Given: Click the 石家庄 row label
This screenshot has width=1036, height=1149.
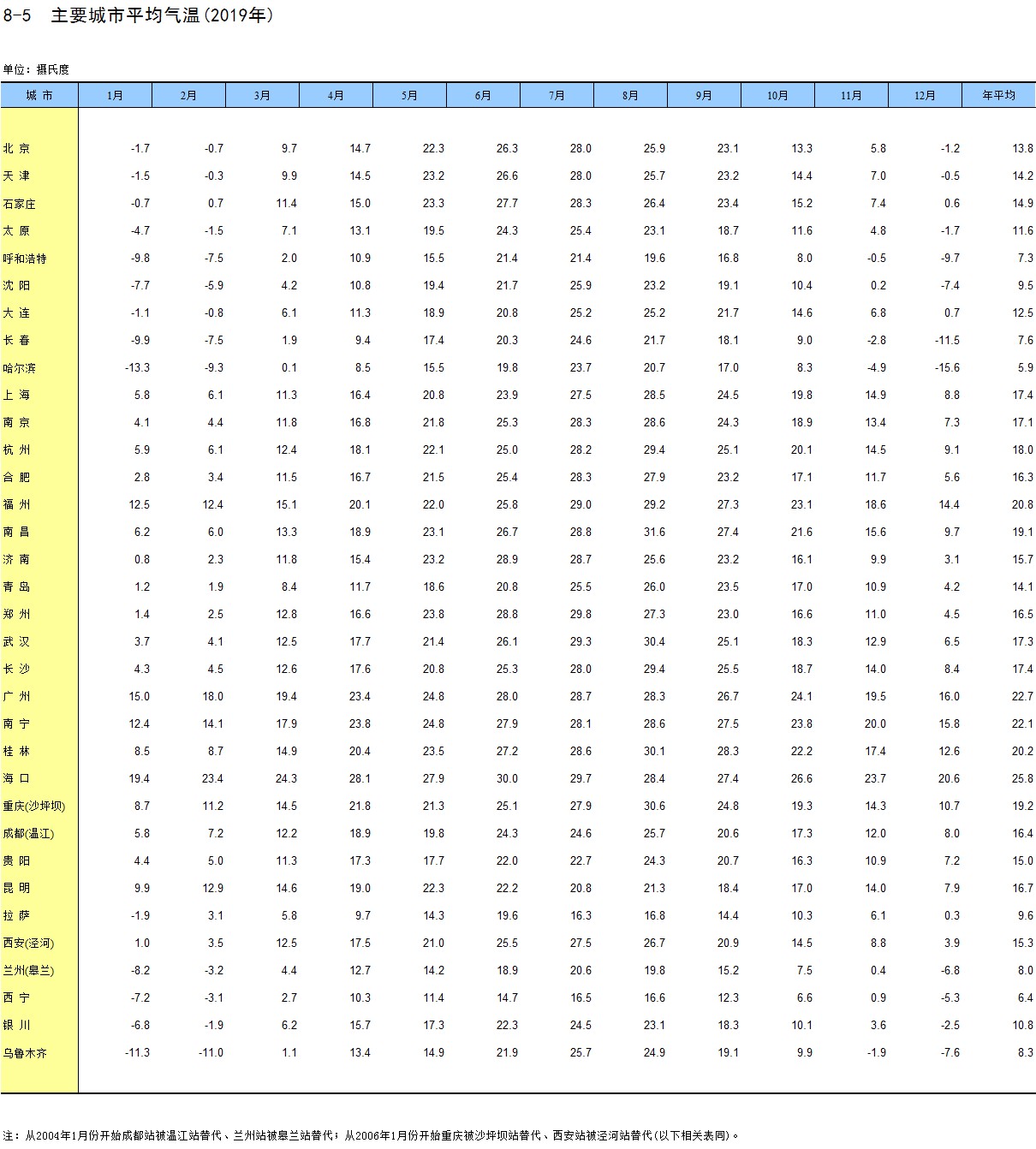Looking at the screenshot, I should coord(19,203).
